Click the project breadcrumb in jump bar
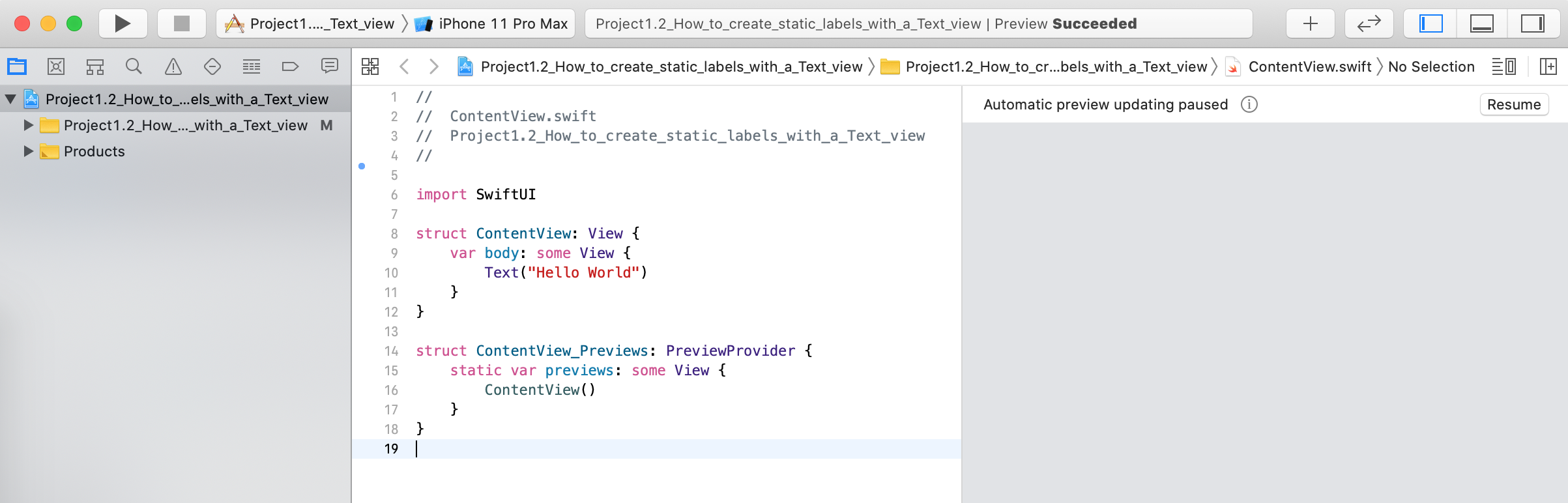1568x503 pixels. 660,66
